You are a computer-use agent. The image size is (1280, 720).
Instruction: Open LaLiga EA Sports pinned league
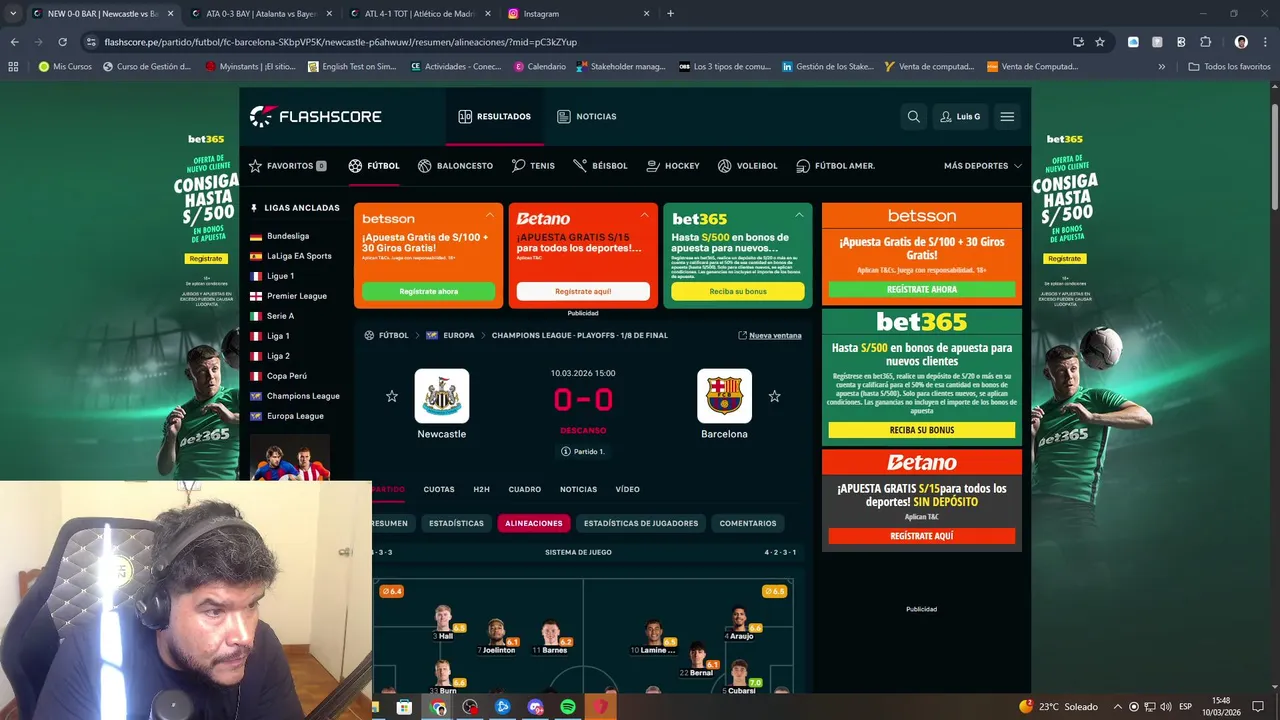click(299, 256)
